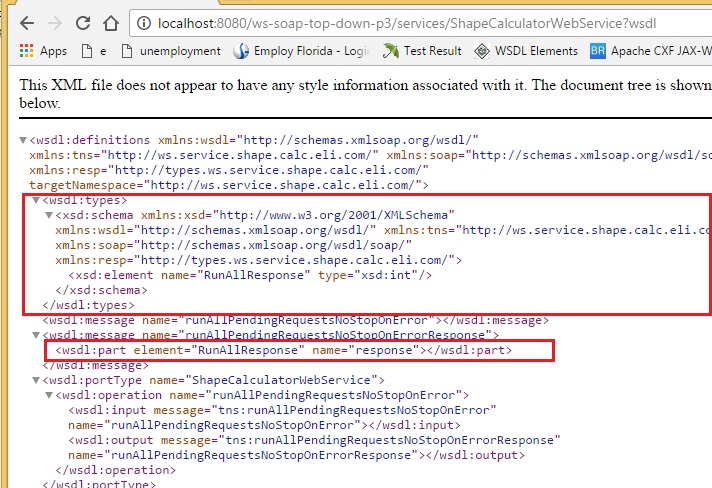Click the closing </wsdl:types> tag

click(89, 305)
